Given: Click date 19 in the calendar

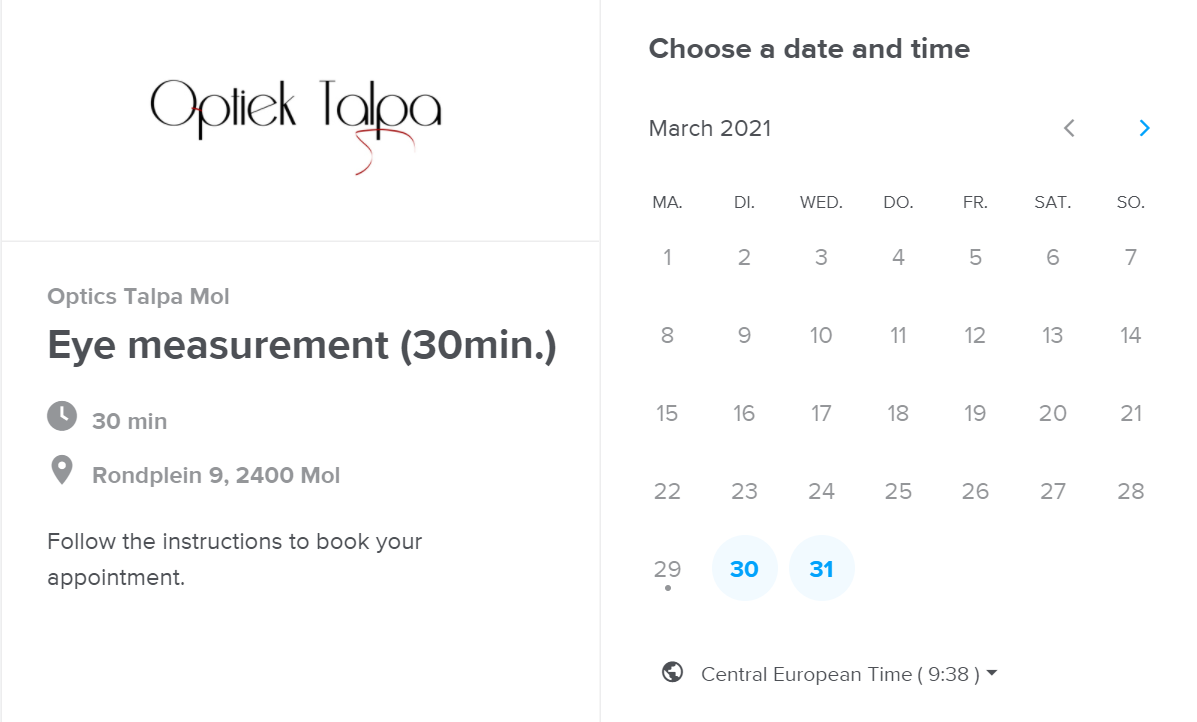Looking at the screenshot, I should pos(975,413).
